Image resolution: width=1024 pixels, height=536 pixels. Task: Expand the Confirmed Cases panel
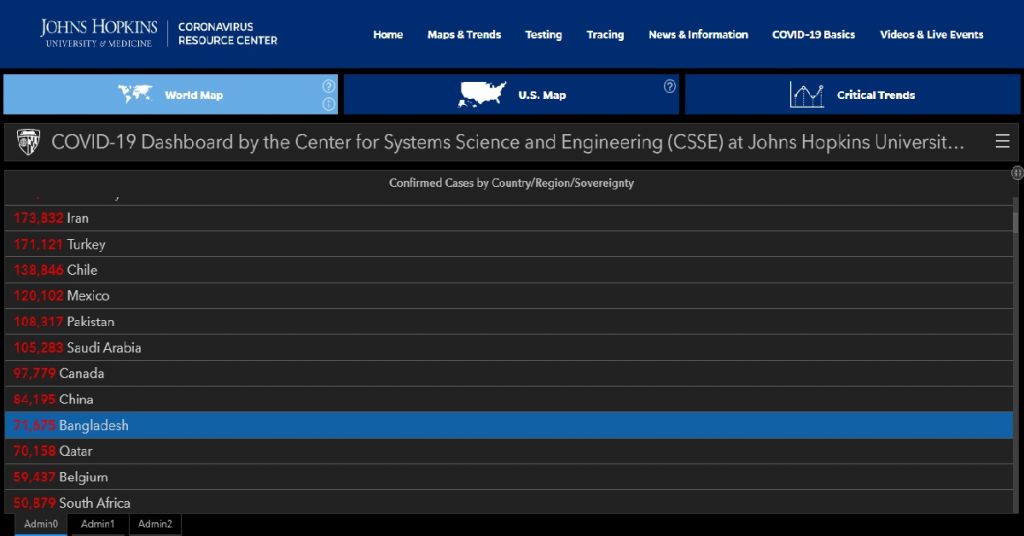pos(1017,173)
